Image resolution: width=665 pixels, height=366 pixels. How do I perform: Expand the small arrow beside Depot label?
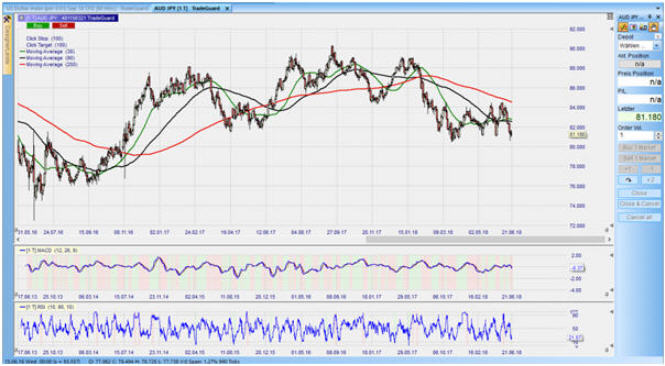coord(658,37)
